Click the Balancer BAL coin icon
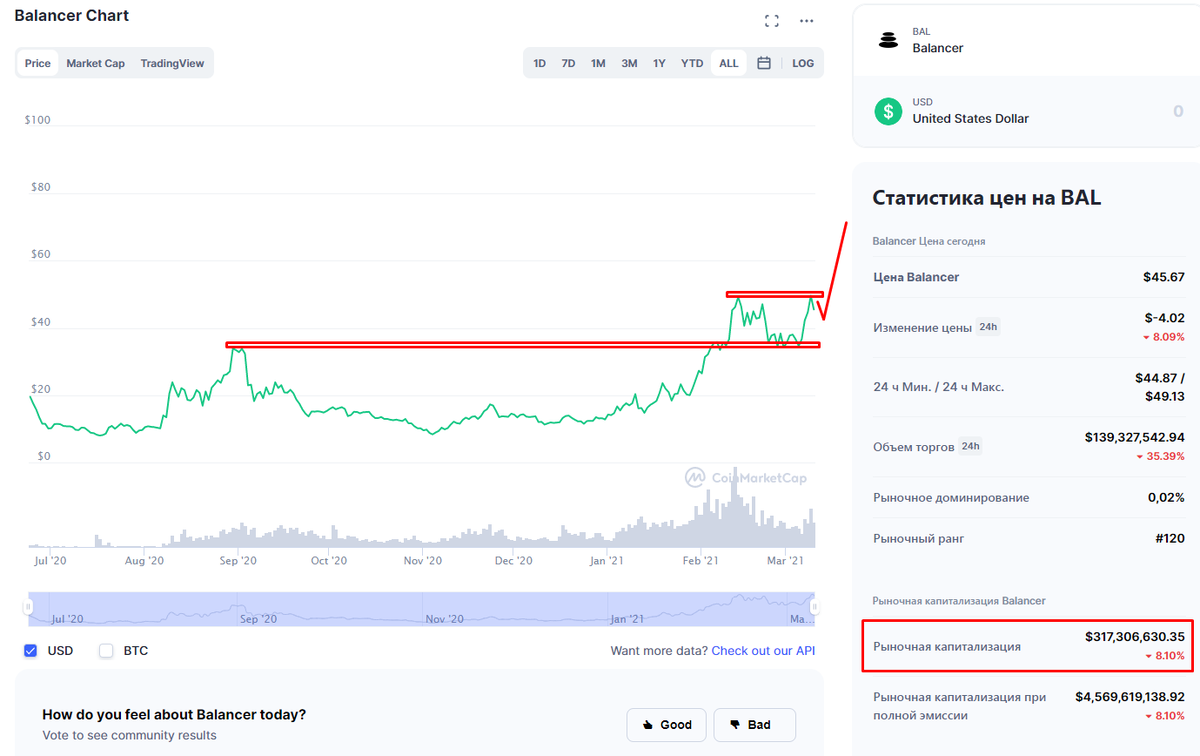The height and width of the screenshot is (756, 1200). click(888, 41)
